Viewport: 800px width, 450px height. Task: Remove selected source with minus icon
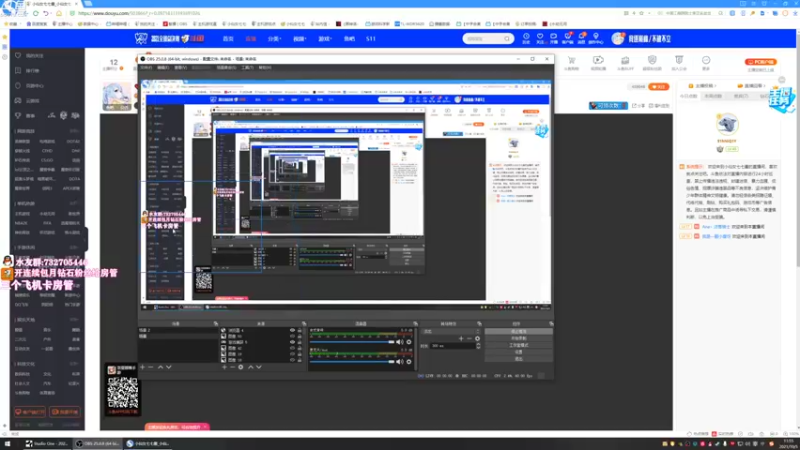click(232, 367)
